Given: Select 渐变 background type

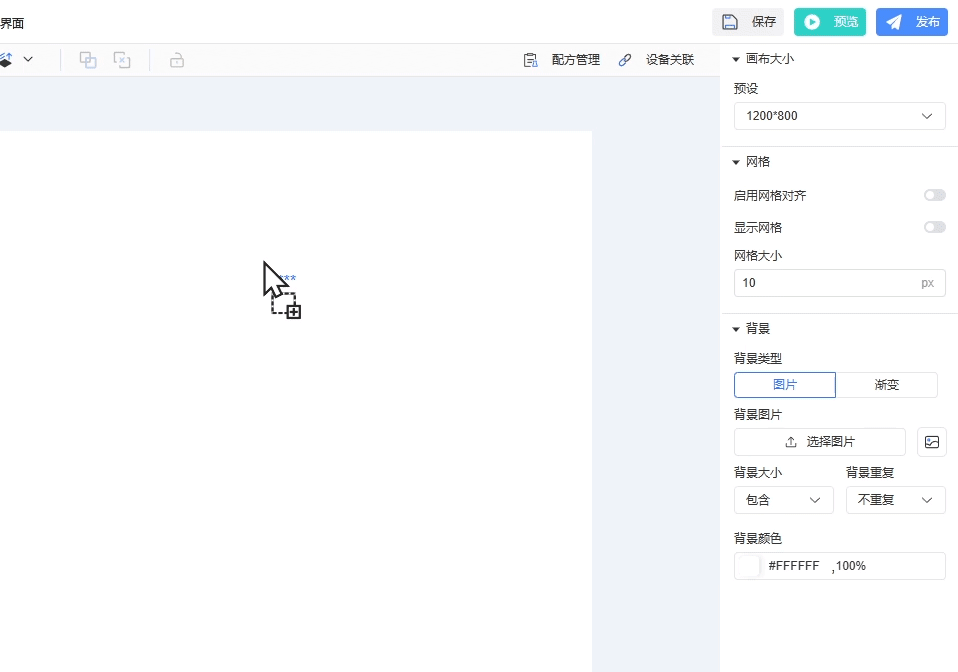Looking at the screenshot, I should [886, 385].
